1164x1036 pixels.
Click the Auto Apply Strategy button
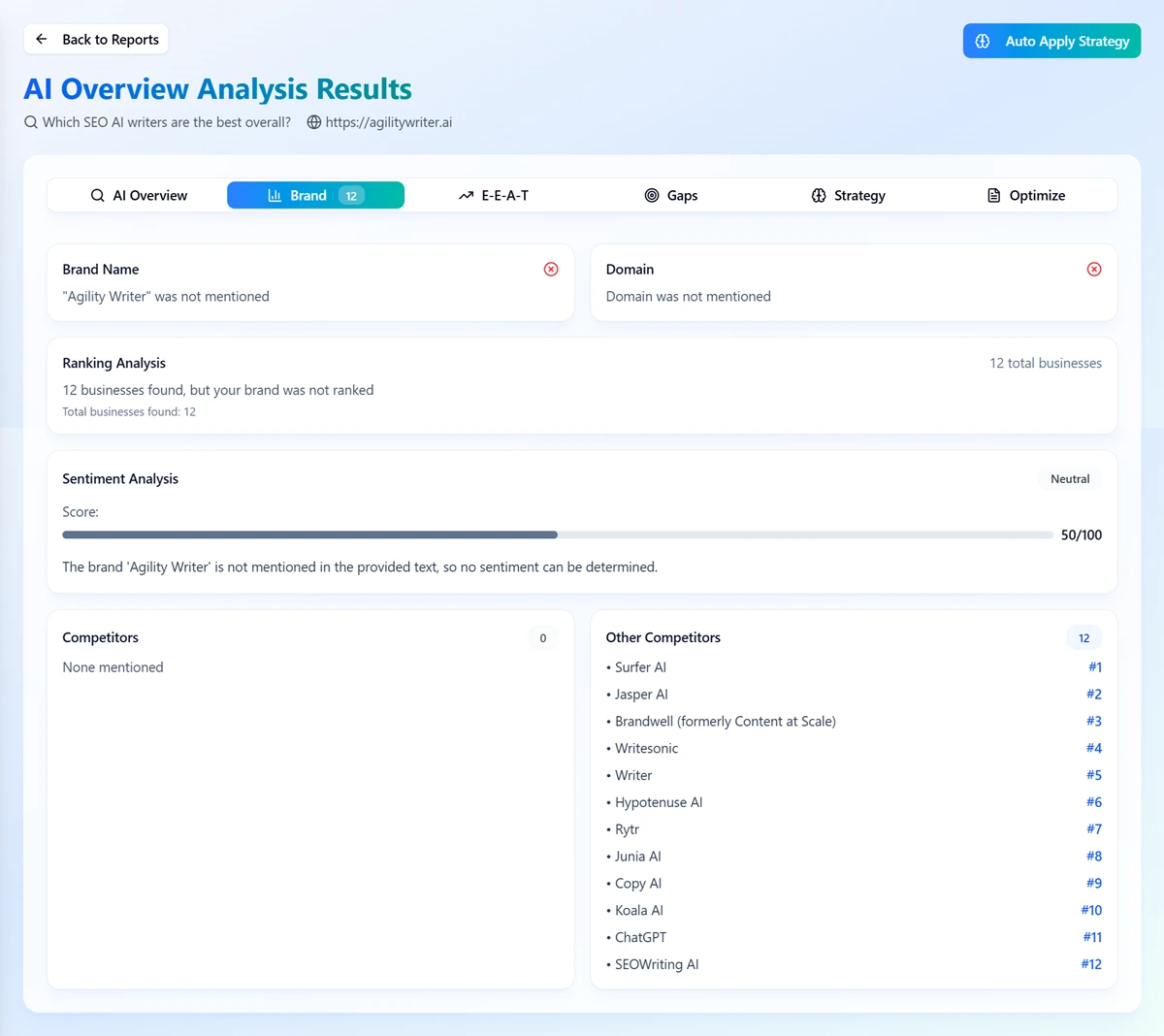(1051, 41)
